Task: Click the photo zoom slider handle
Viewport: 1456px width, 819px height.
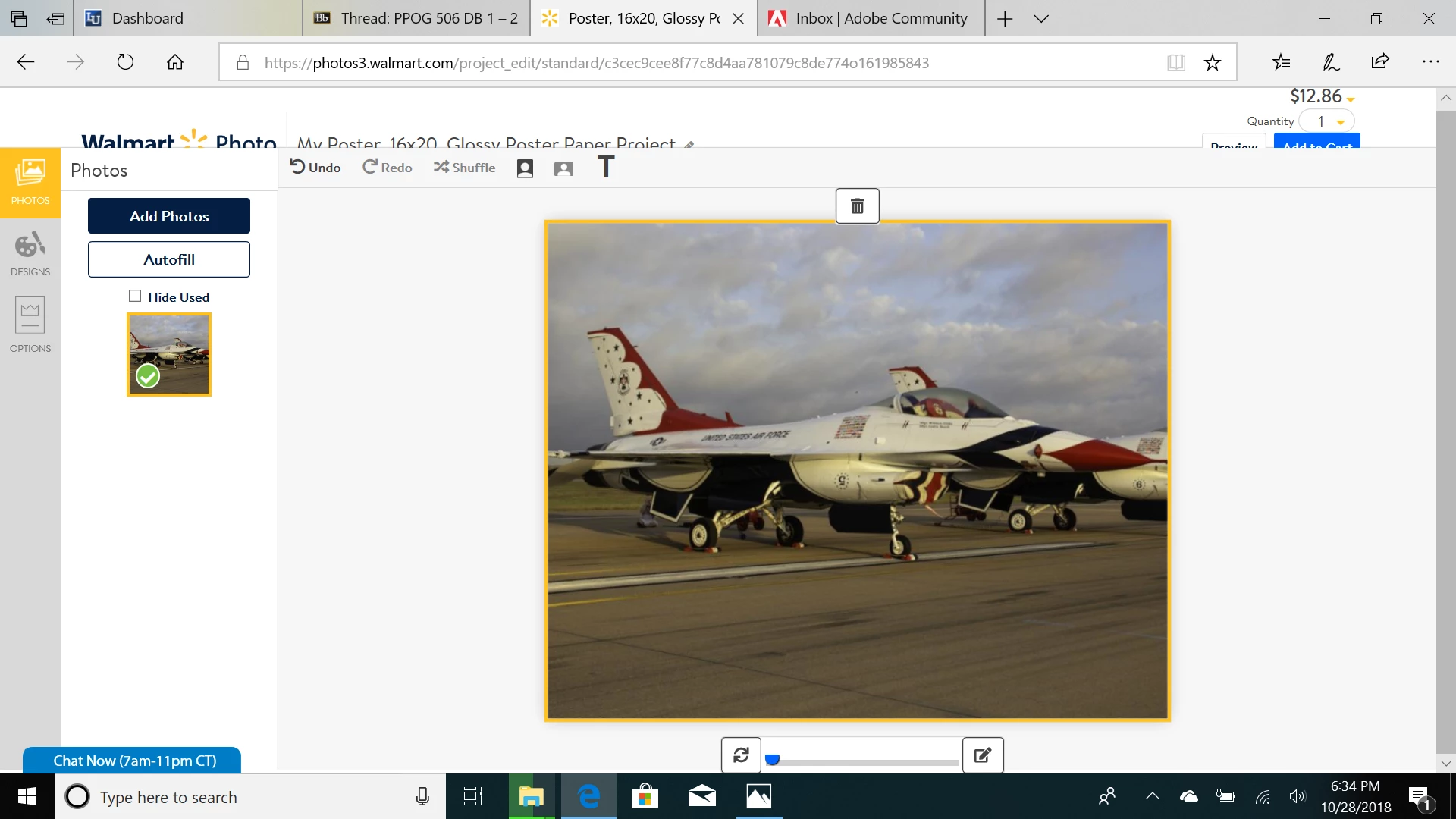Action: [772, 759]
